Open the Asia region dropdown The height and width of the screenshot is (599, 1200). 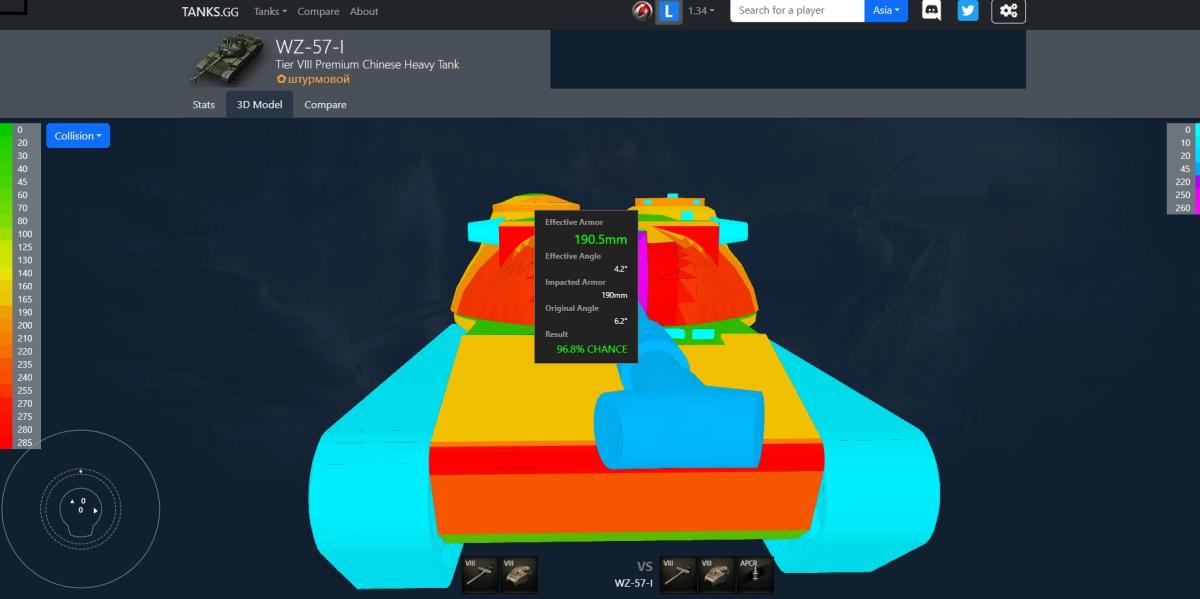pos(886,11)
